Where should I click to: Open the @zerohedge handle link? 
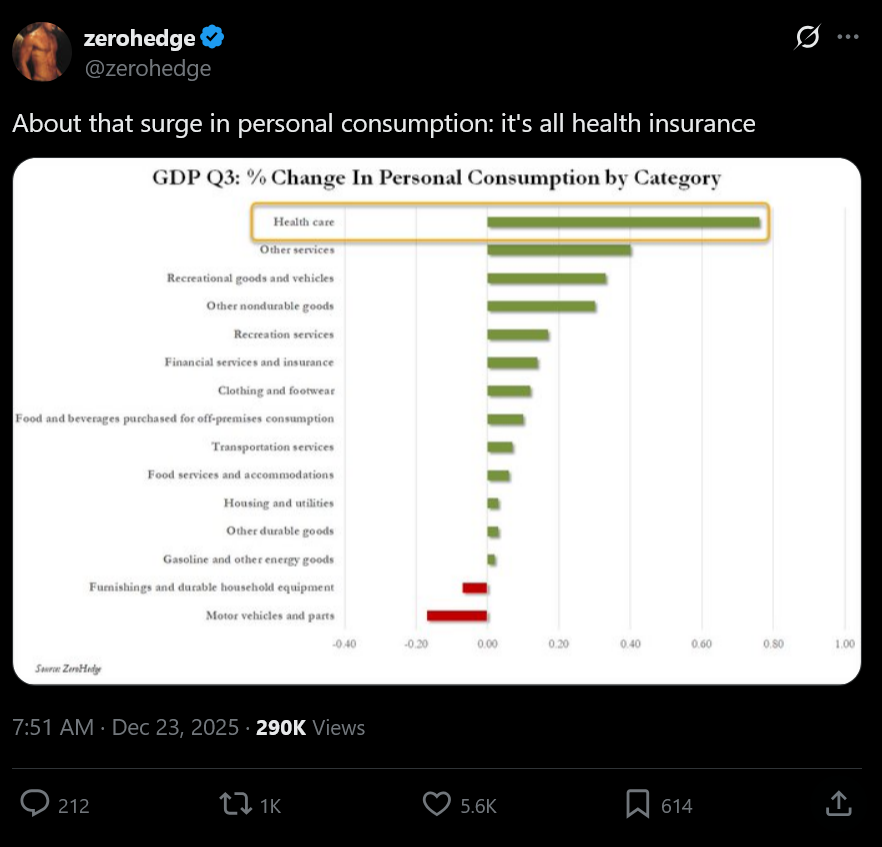(x=147, y=68)
